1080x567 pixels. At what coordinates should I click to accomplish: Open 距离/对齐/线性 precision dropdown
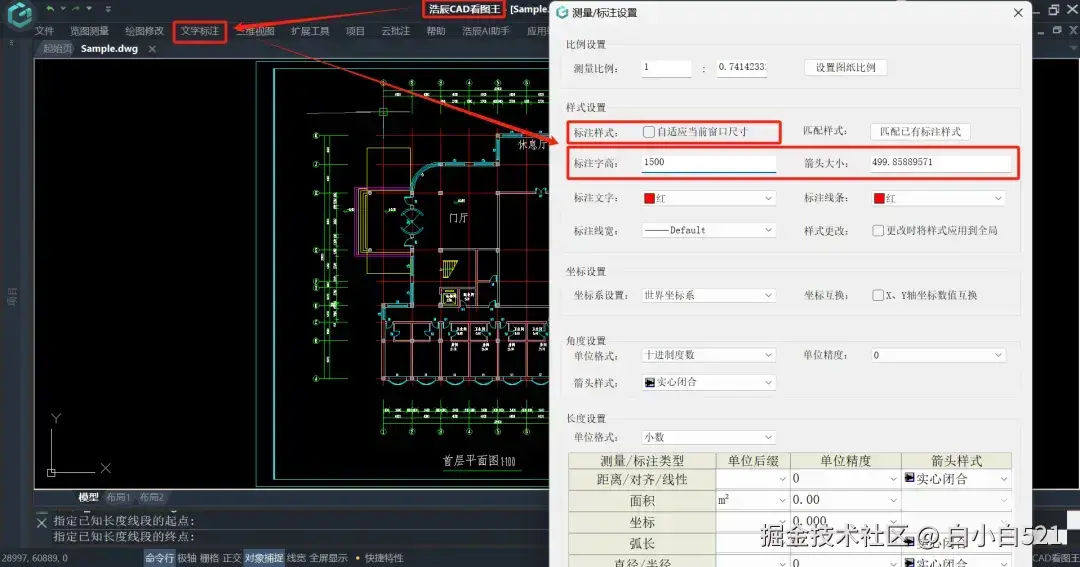[x=846, y=479]
